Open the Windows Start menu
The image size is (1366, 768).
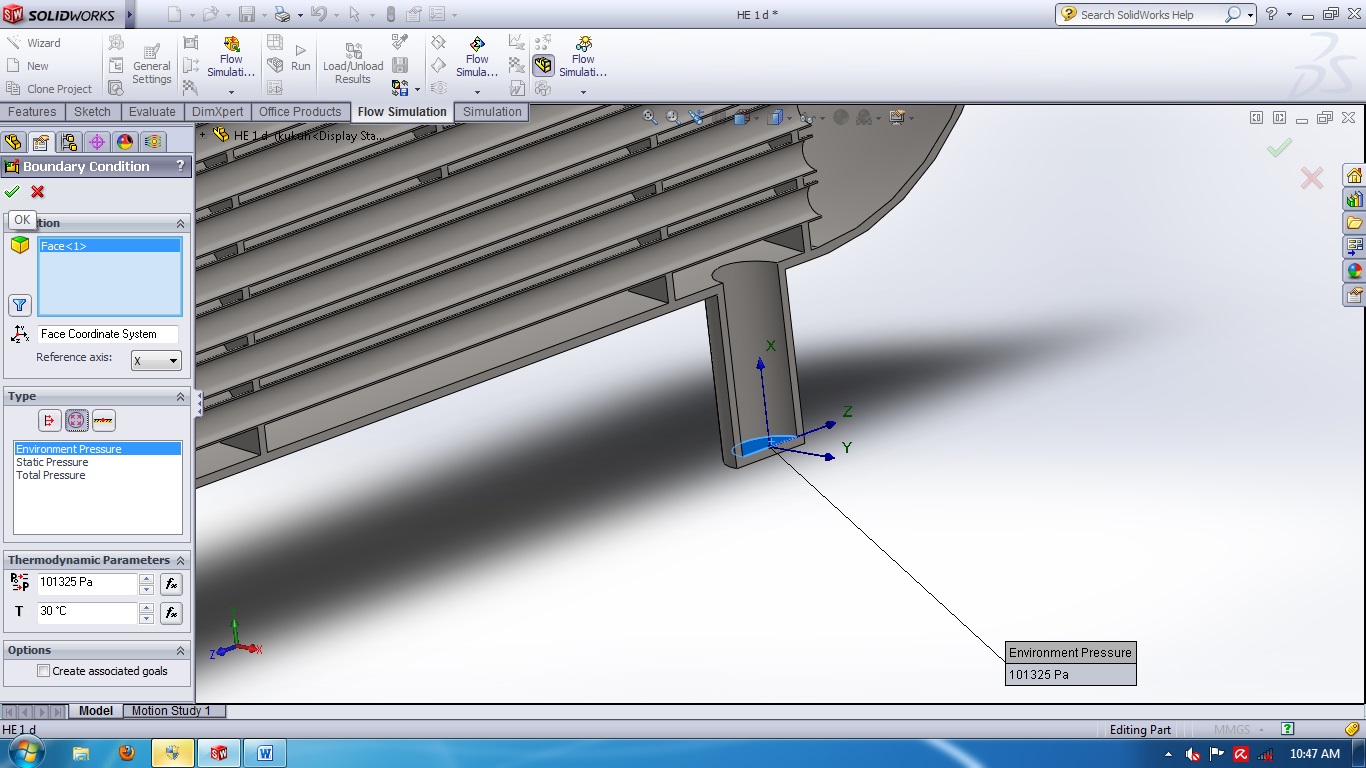(x=27, y=753)
